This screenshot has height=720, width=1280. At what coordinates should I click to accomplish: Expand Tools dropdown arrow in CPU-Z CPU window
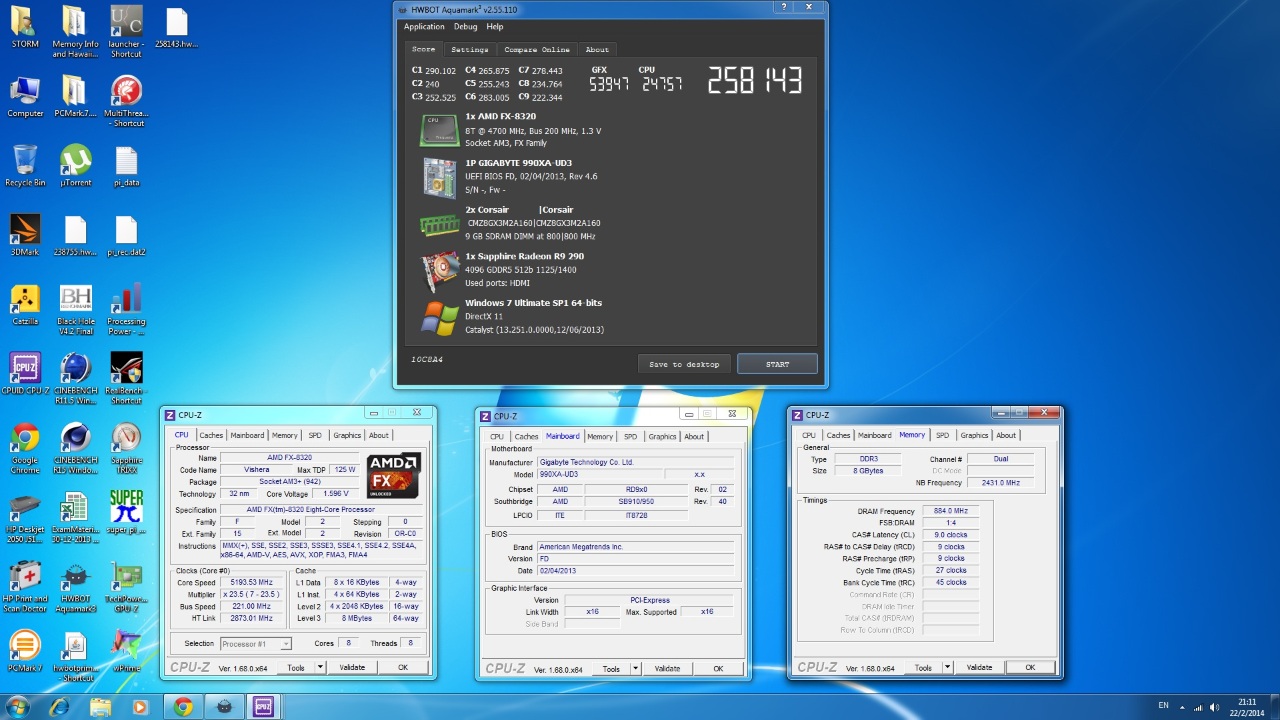click(x=320, y=667)
